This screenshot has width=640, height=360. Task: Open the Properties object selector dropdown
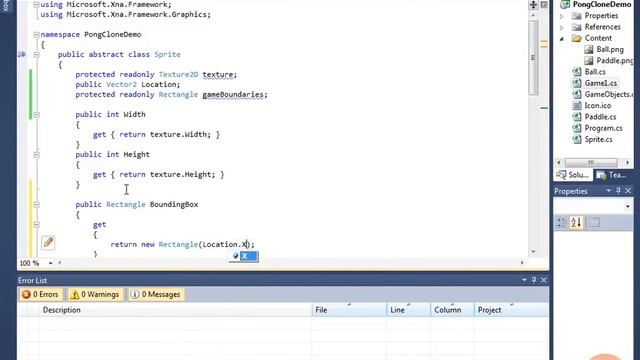pyautogui.click(x=627, y=207)
